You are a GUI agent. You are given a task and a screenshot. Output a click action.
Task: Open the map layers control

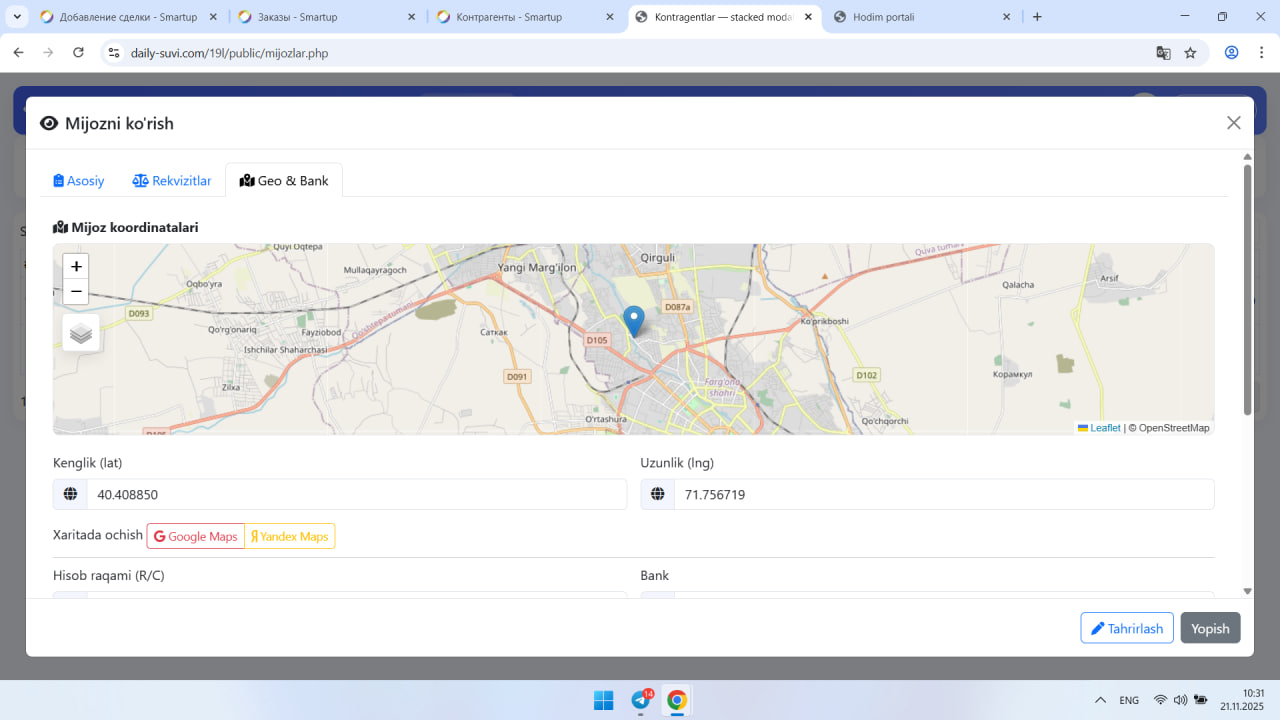pyautogui.click(x=81, y=333)
